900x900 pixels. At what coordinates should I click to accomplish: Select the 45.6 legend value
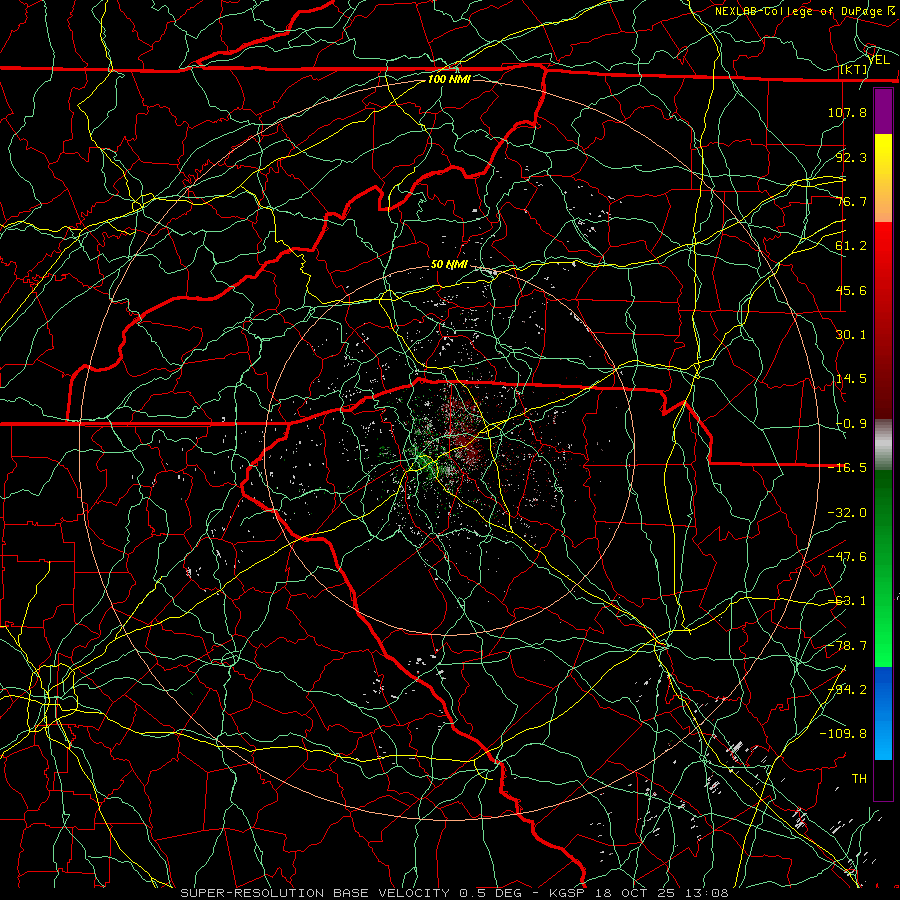pyautogui.click(x=851, y=290)
